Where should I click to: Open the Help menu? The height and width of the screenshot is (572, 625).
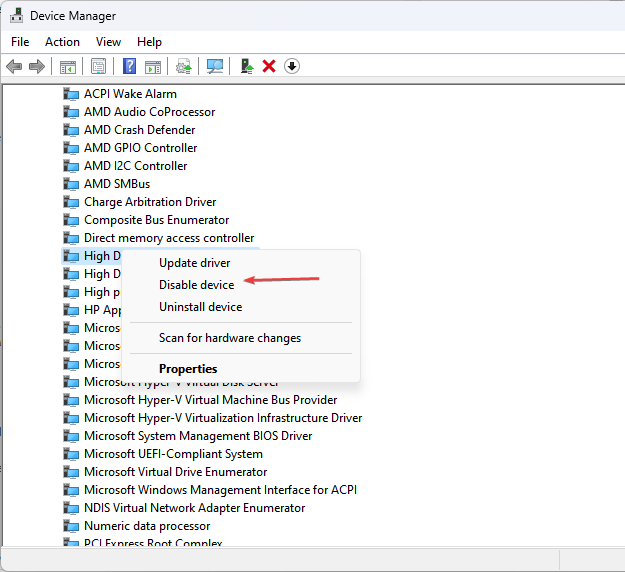coord(149,42)
